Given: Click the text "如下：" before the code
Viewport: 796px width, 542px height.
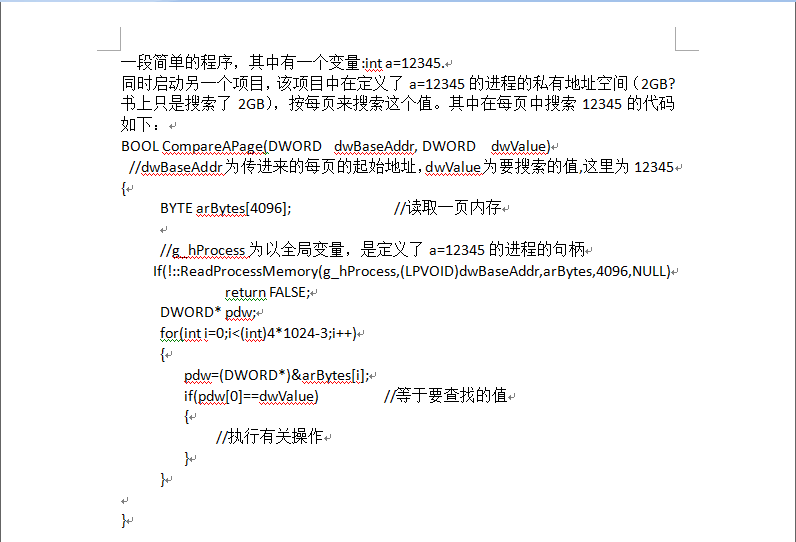Looking at the screenshot, I should point(142,124).
